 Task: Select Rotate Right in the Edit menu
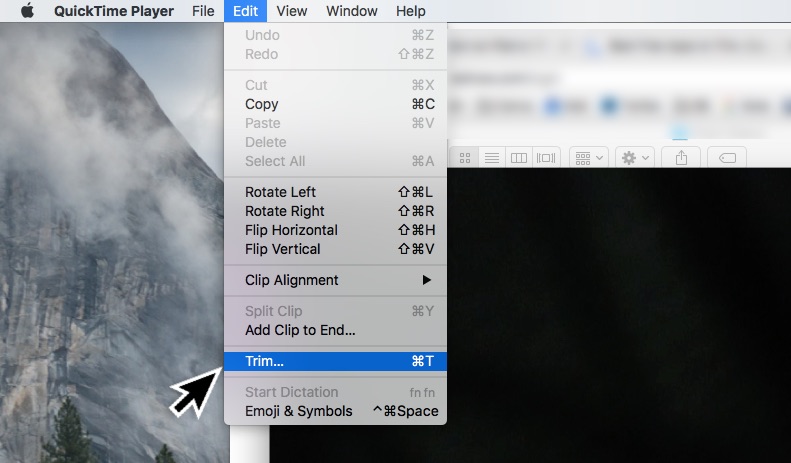tap(335, 211)
